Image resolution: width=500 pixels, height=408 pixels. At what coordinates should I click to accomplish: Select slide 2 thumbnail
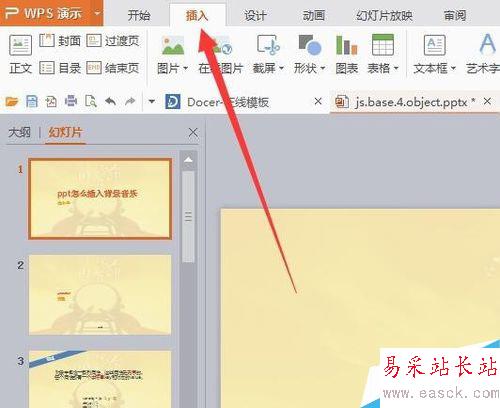100,295
